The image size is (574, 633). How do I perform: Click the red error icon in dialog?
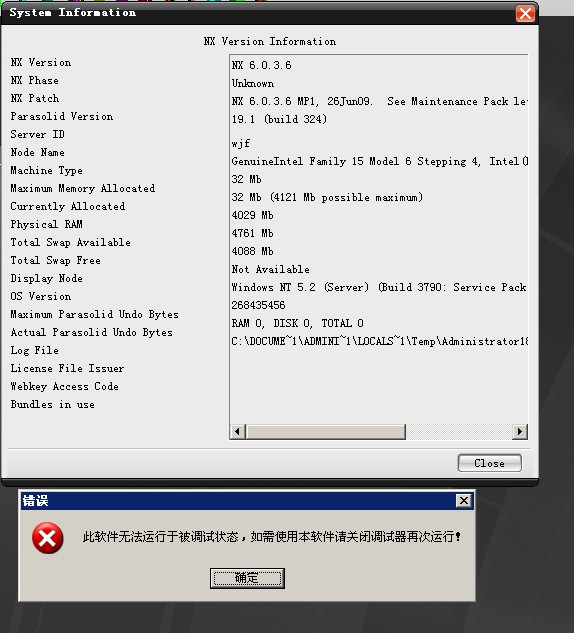48,538
